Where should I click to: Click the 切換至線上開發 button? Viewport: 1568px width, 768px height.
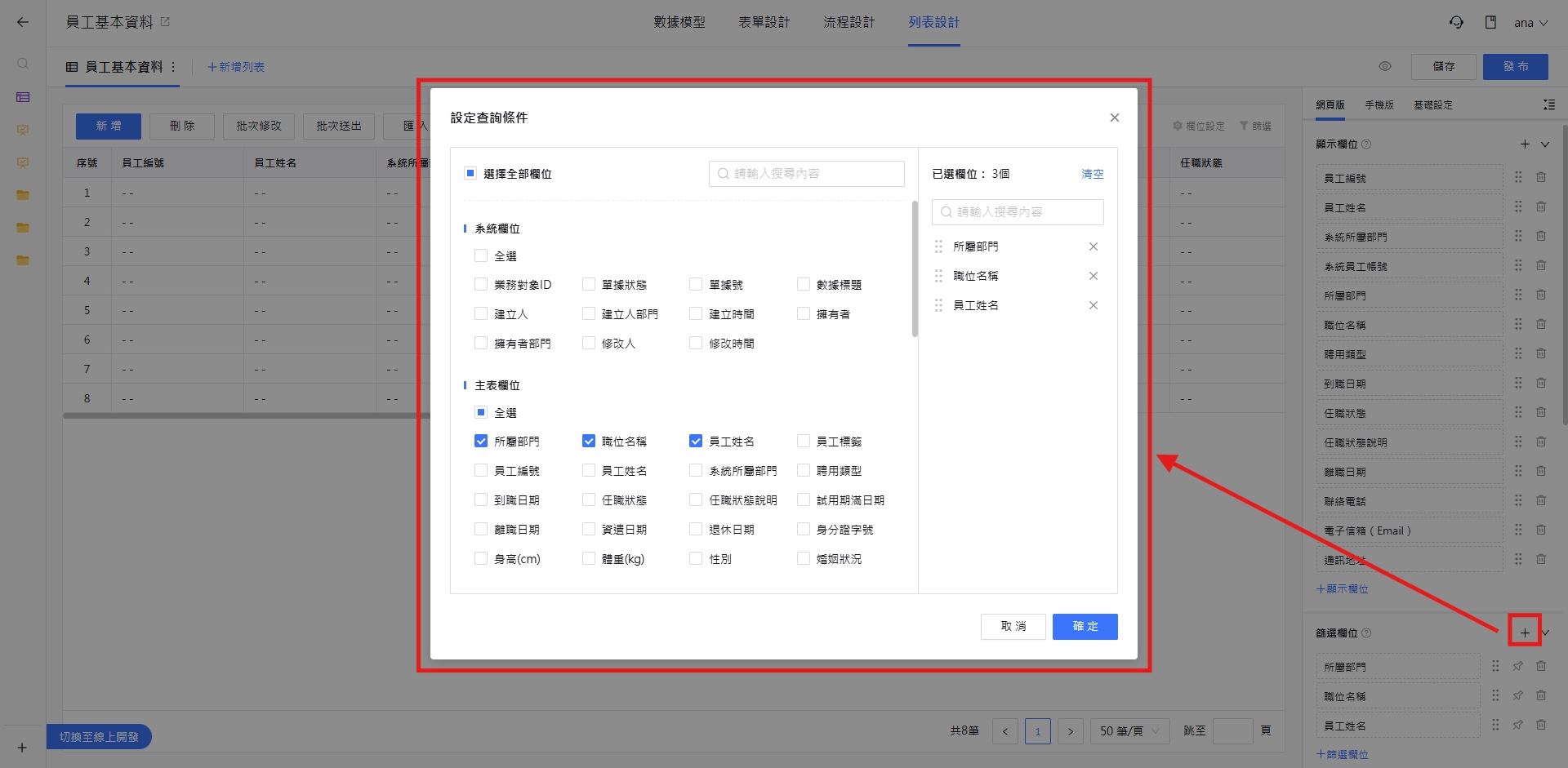pyautogui.click(x=99, y=736)
